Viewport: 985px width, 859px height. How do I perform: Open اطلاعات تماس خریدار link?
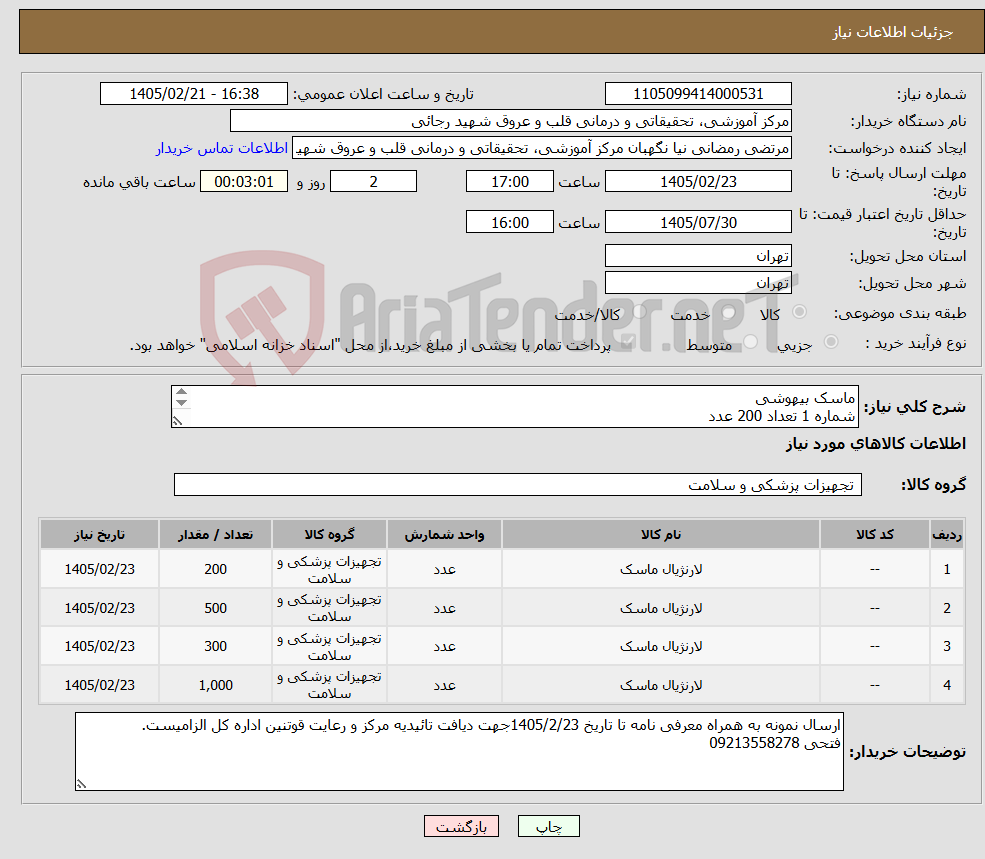[222, 148]
